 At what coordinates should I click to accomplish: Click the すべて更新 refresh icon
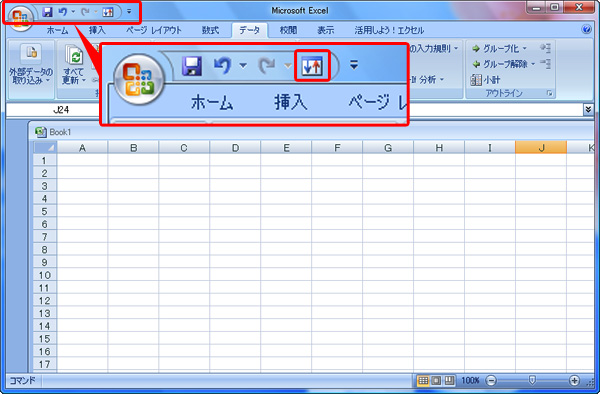(73, 55)
